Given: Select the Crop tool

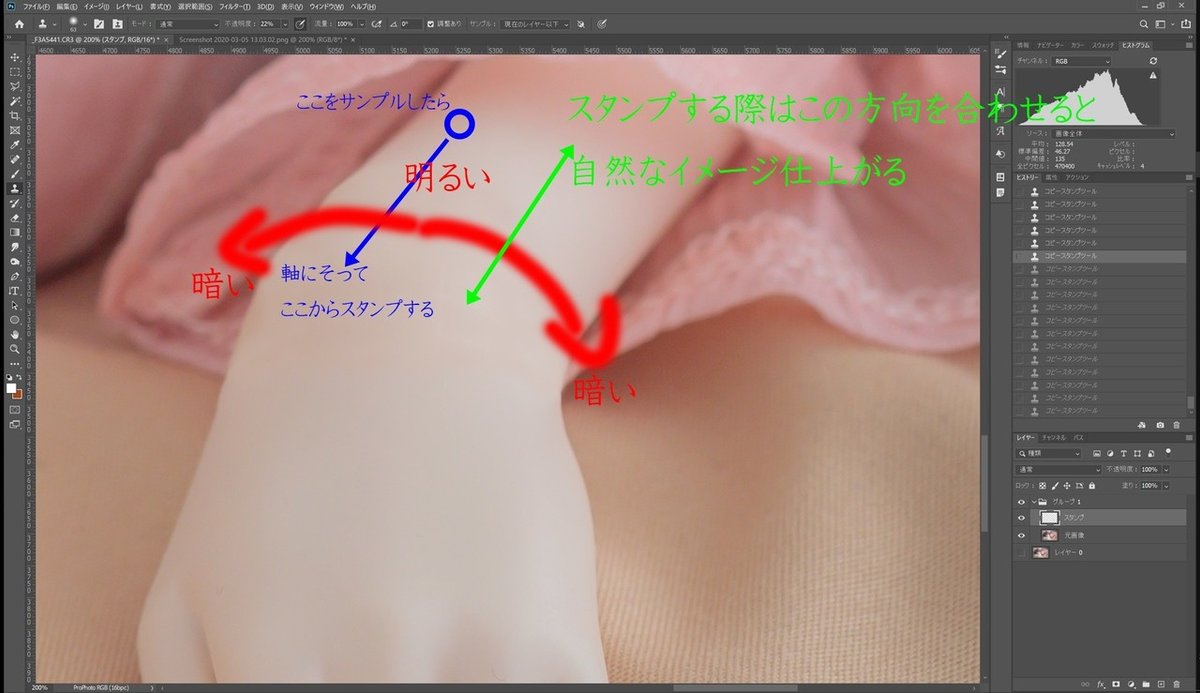Looking at the screenshot, I should click(x=15, y=116).
